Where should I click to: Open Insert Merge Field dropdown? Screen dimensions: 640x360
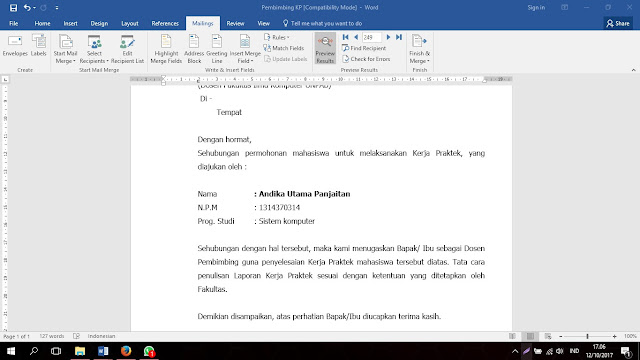(245, 49)
